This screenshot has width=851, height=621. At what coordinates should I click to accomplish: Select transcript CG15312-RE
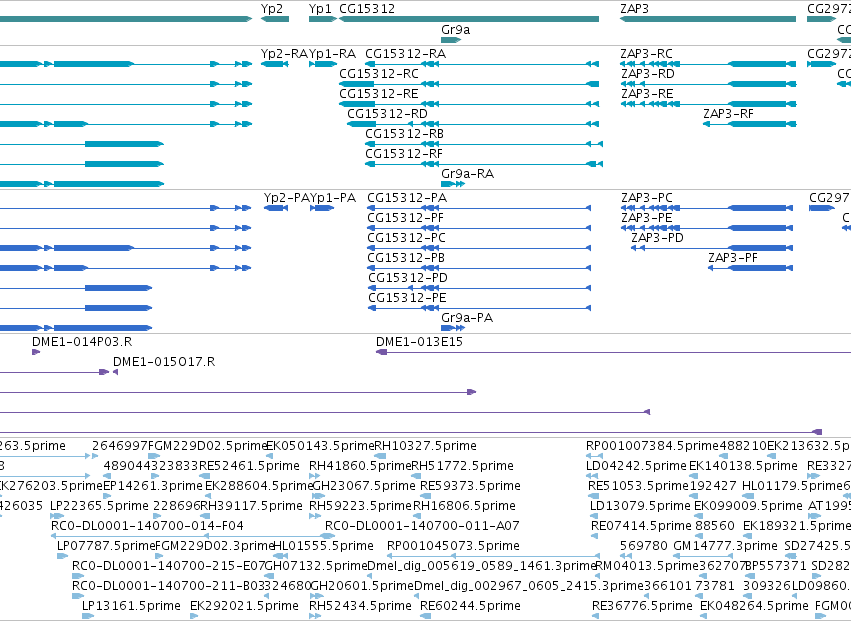[x=379, y=94]
